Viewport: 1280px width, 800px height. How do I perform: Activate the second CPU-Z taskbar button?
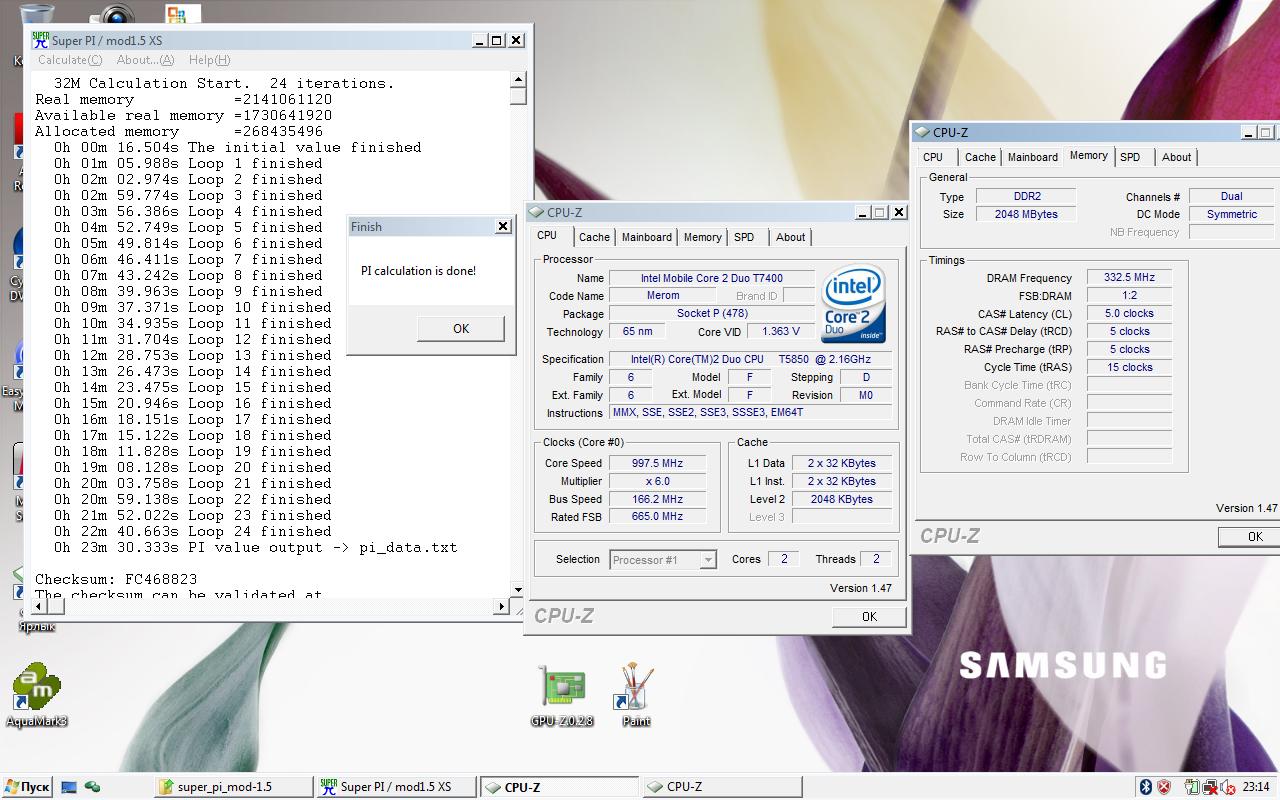pyautogui.click(x=721, y=787)
